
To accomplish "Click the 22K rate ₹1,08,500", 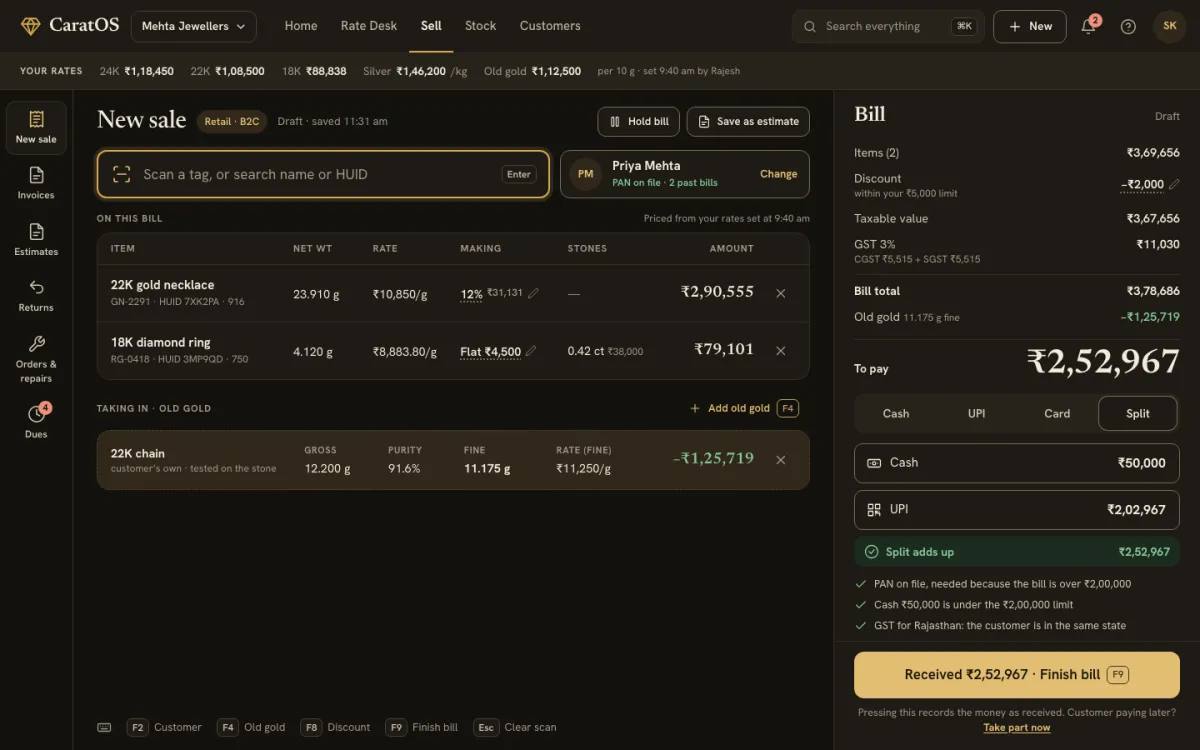I will tap(227, 71).
